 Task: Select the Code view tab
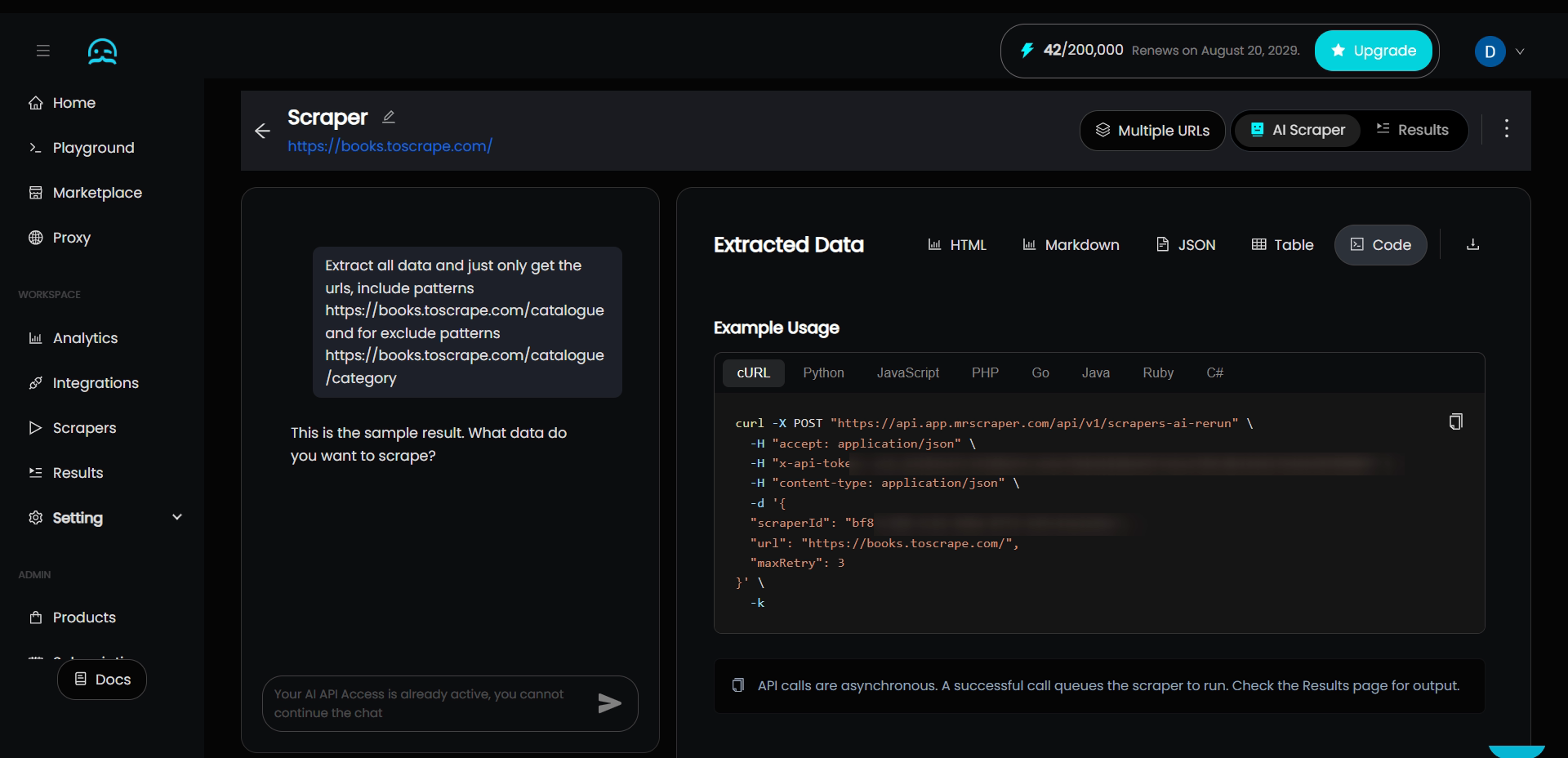pyautogui.click(x=1380, y=245)
